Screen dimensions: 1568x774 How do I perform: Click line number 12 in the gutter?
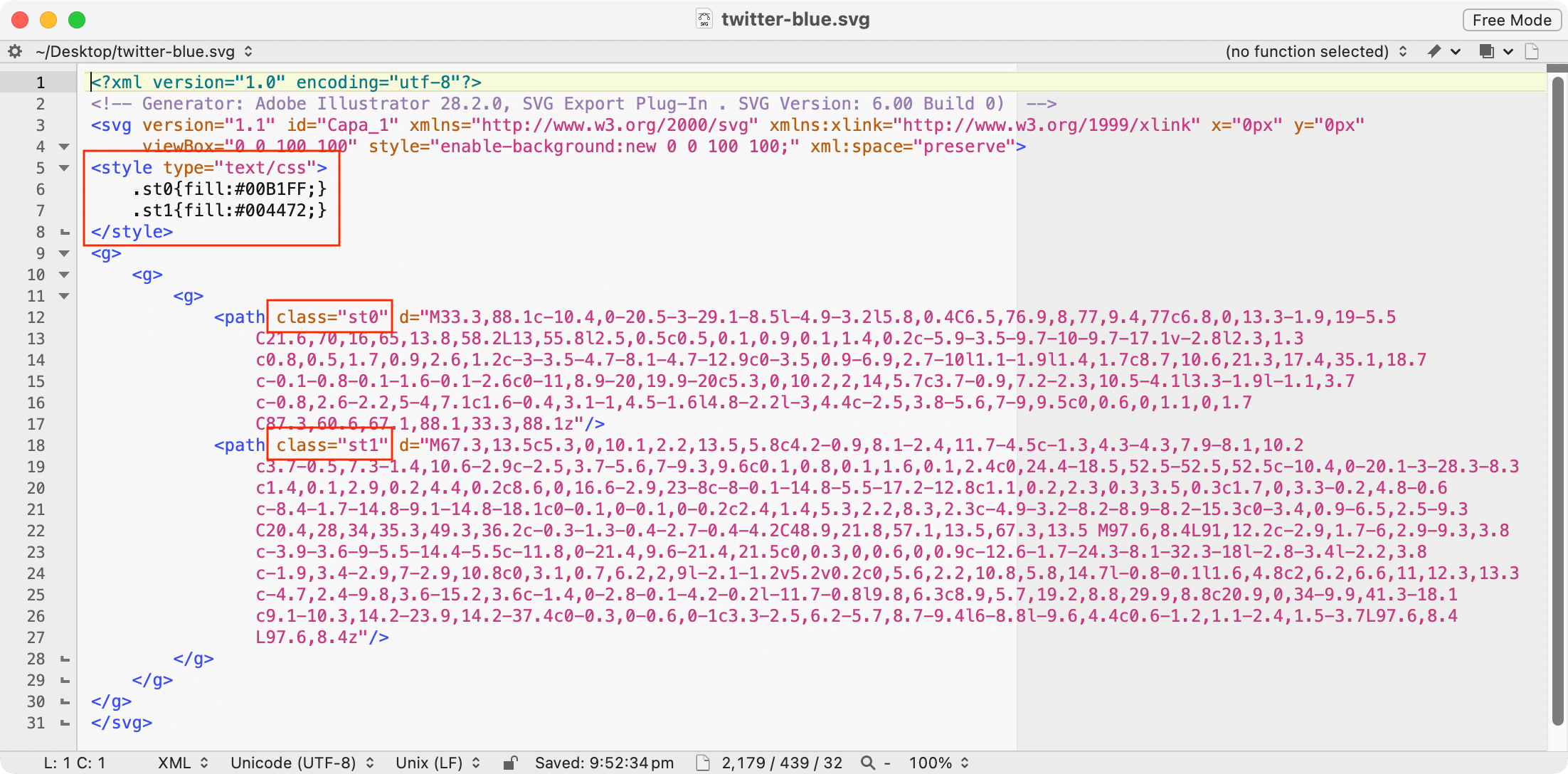coord(36,317)
